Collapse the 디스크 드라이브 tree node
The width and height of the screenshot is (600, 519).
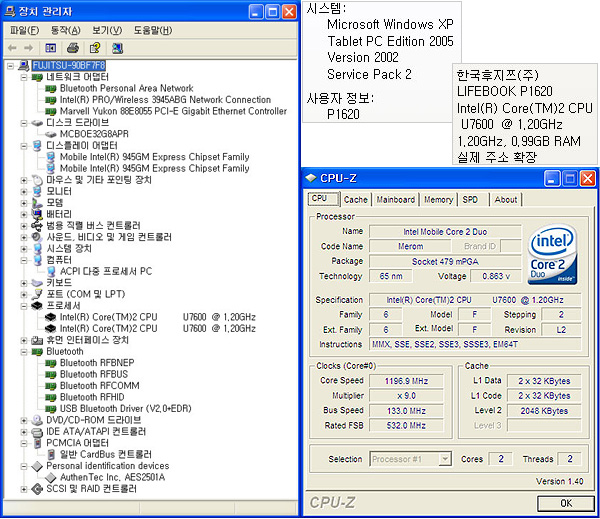[x=24, y=123]
